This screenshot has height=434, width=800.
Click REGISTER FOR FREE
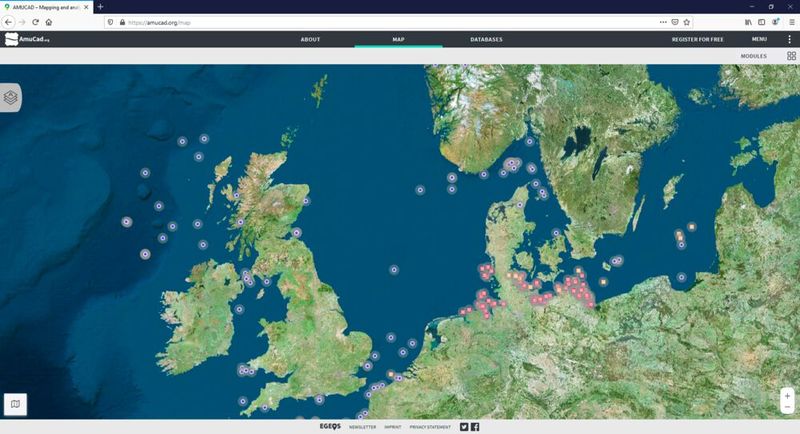point(697,39)
